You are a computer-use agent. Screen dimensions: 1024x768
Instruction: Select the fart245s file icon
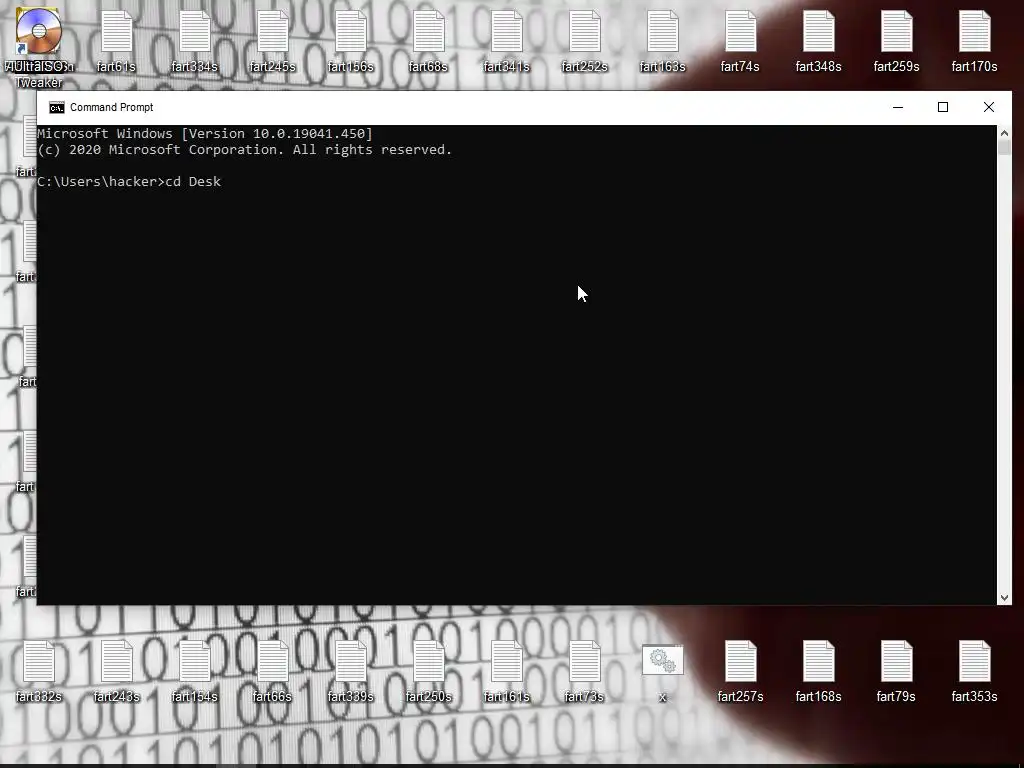pyautogui.click(x=273, y=31)
